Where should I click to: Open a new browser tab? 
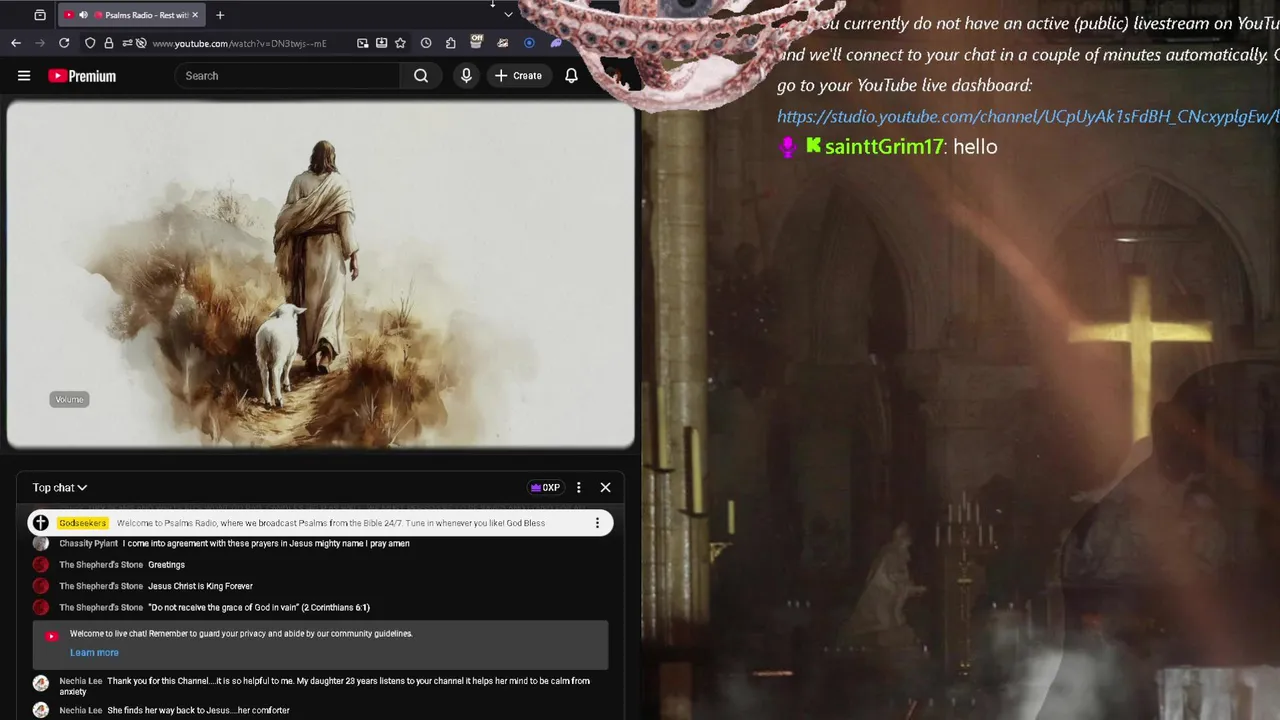(x=220, y=15)
